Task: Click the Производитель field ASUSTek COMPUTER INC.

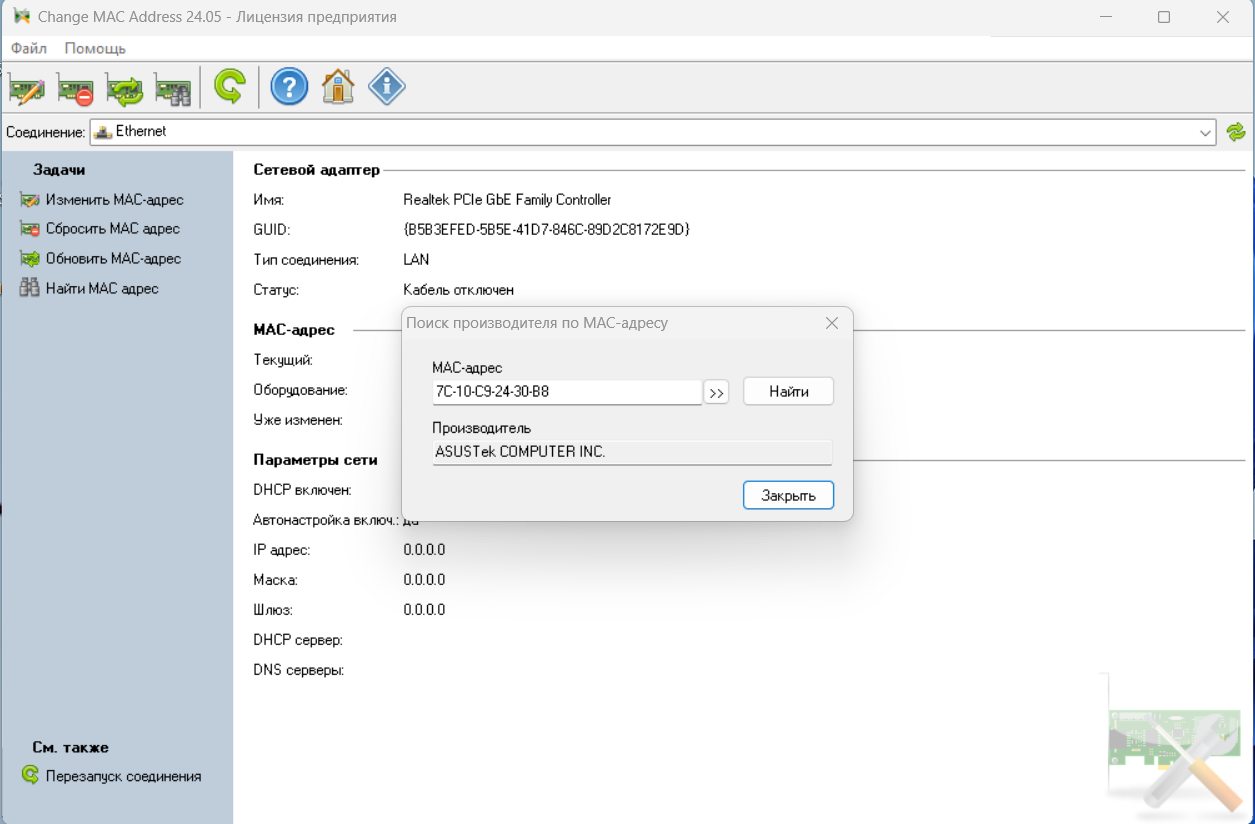Action: tap(632, 452)
